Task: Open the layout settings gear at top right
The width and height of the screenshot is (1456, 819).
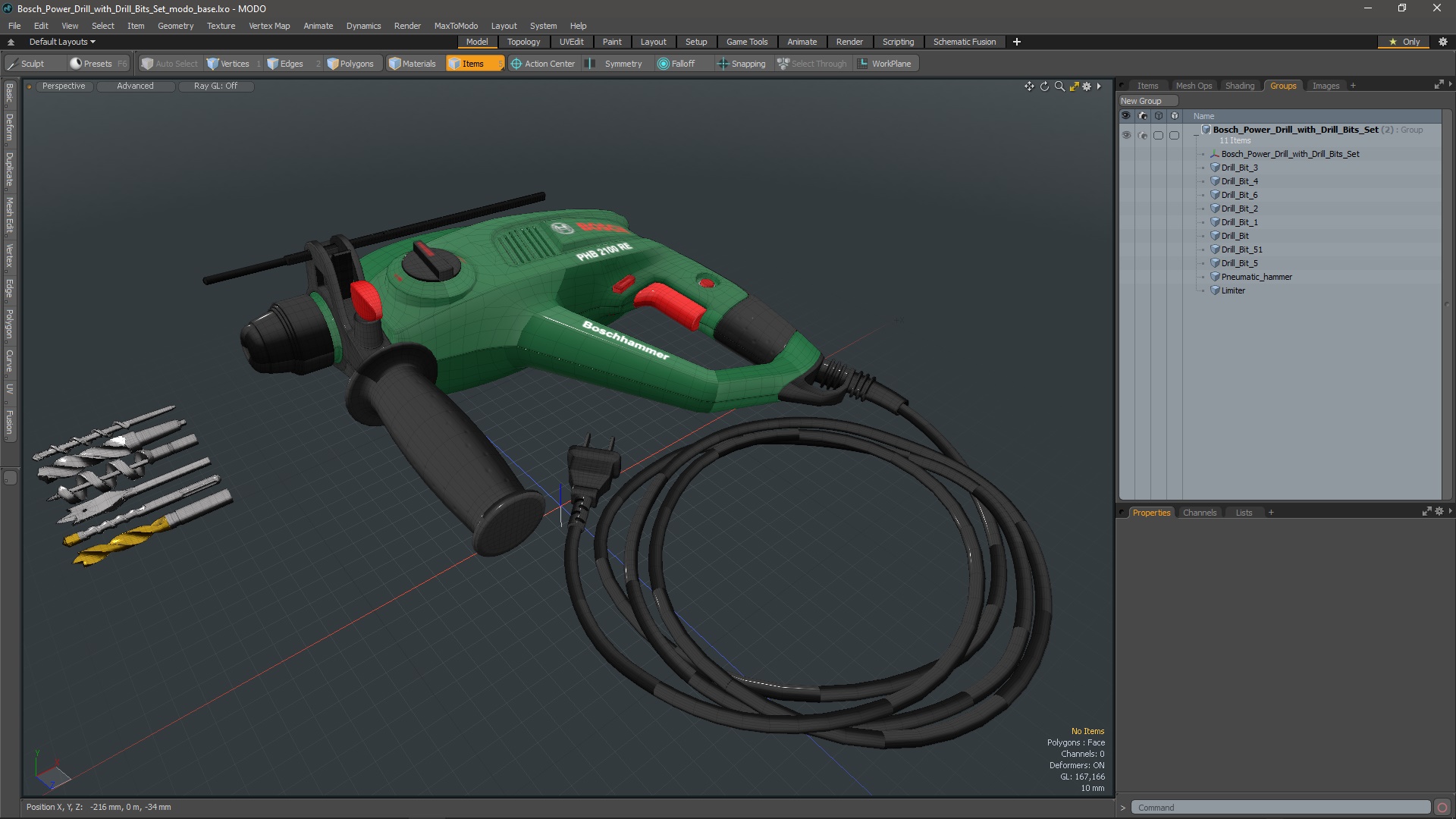Action: tap(1443, 42)
